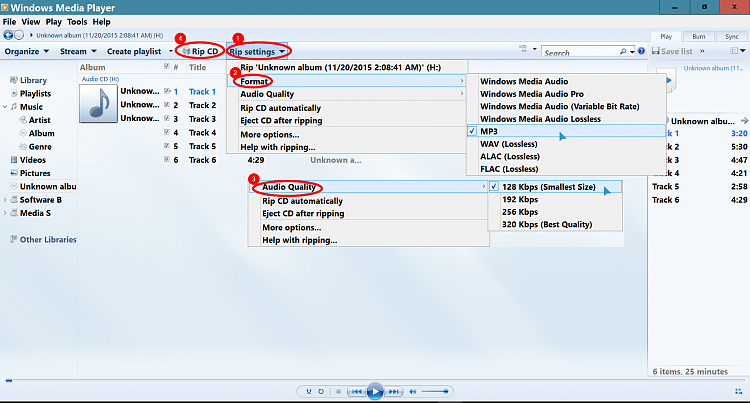
Task: Click the greyed Forward navigation button
Action: click(x=19, y=35)
